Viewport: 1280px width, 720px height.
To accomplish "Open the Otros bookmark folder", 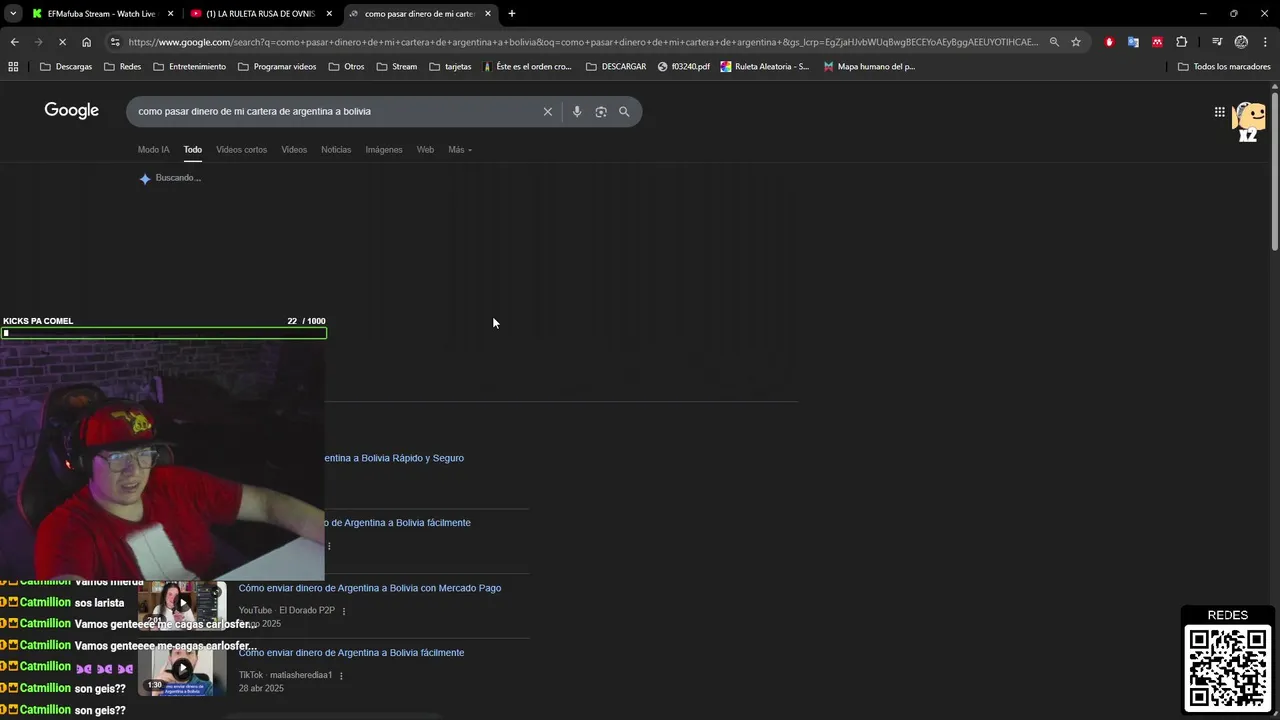I will click(346, 67).
